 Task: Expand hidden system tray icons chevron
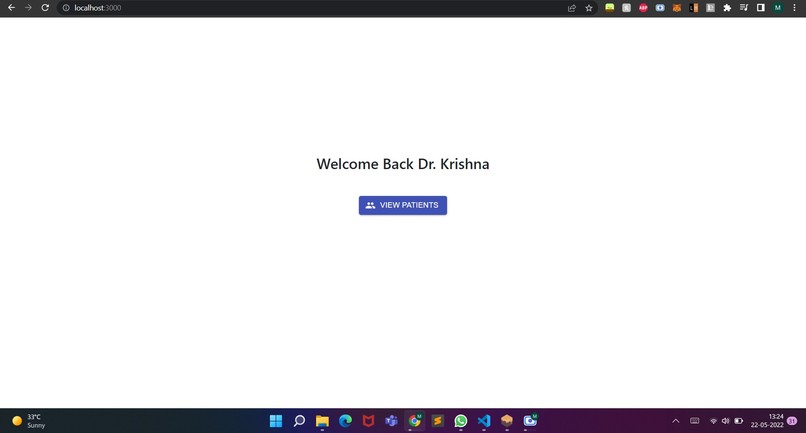(675, 421)
